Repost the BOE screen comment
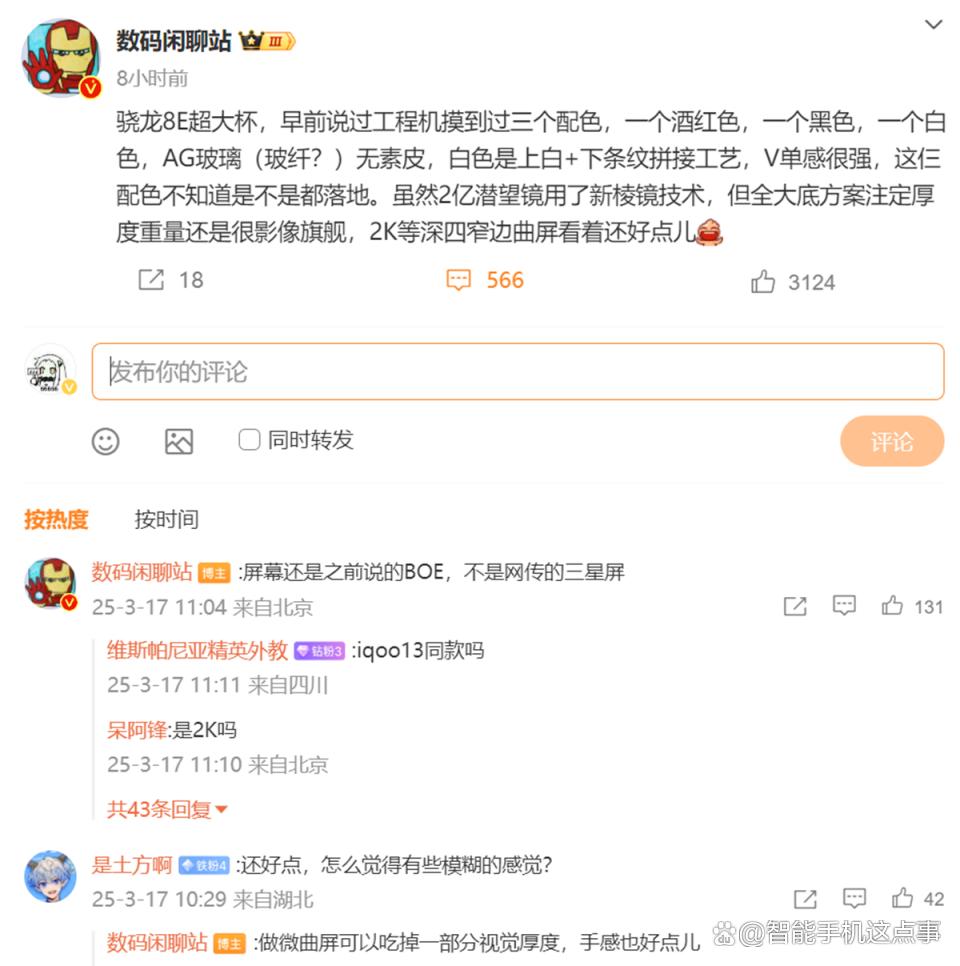This screenshot has width=960, height=966. 795,606
